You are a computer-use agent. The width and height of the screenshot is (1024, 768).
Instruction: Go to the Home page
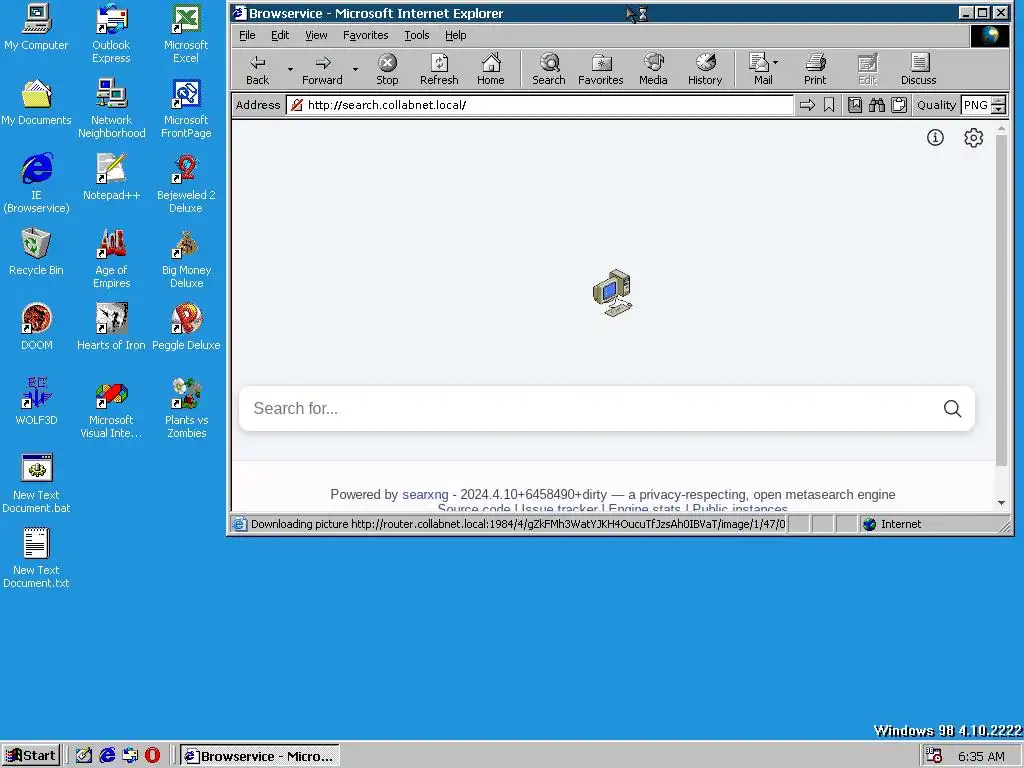[490, 69]
